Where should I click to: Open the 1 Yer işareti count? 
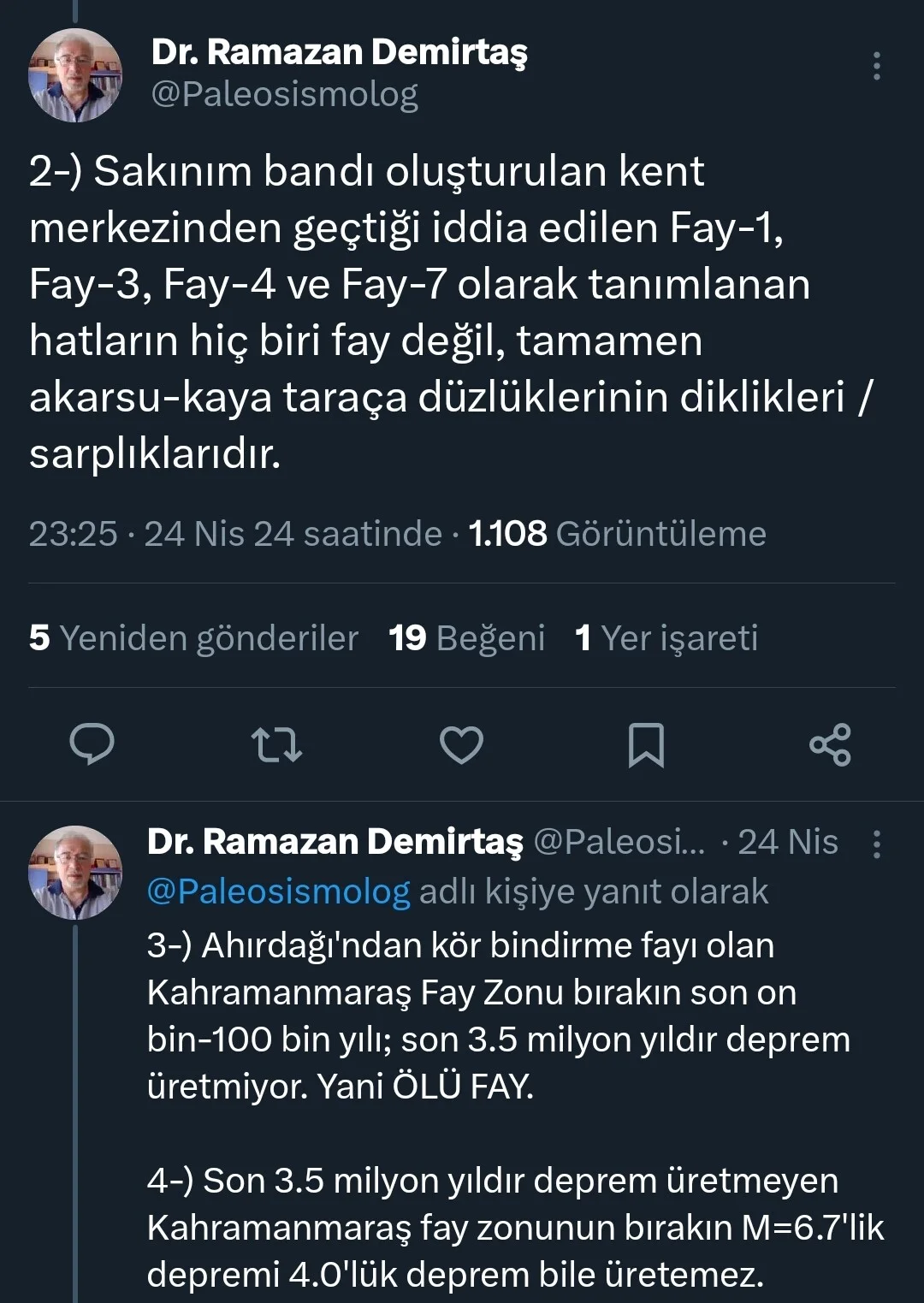click(x=666, y=637)
